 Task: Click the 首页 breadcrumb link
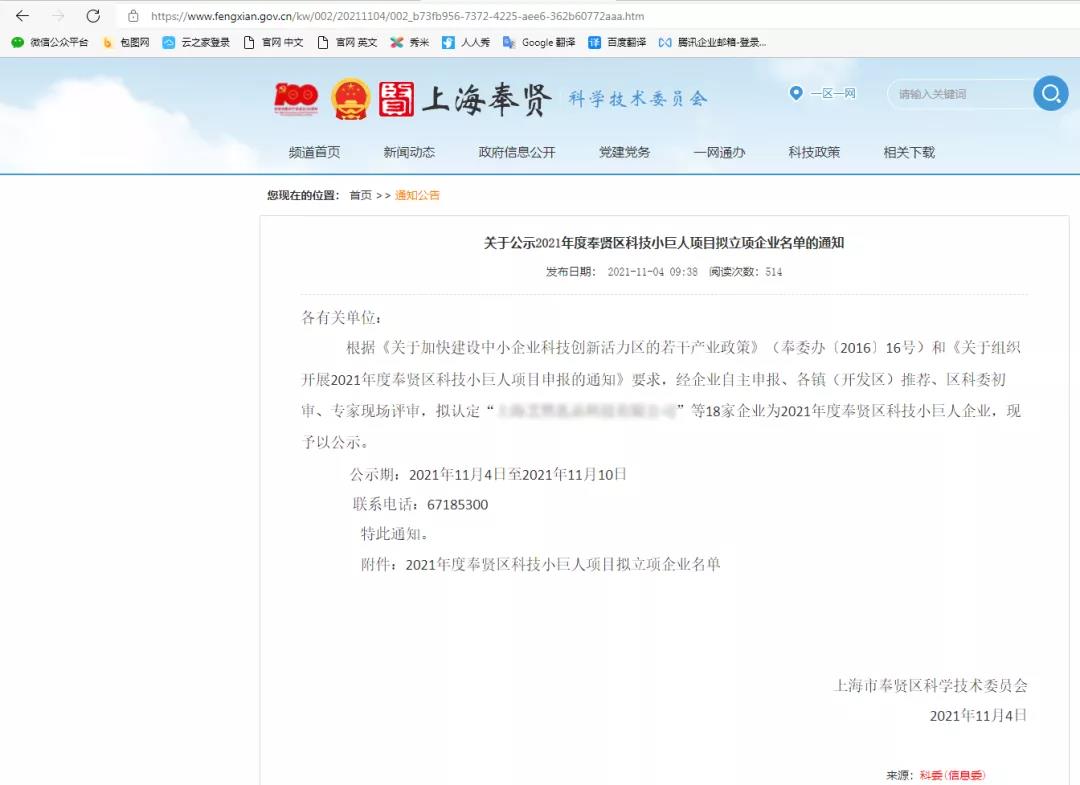(361, 197)
